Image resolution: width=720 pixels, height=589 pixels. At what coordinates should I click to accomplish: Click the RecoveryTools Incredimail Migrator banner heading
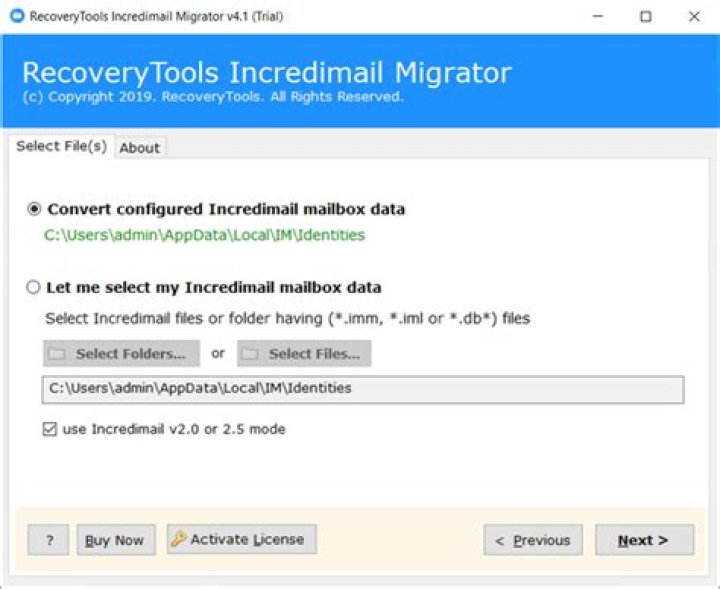pyautogui.click(x=267, y=73)
